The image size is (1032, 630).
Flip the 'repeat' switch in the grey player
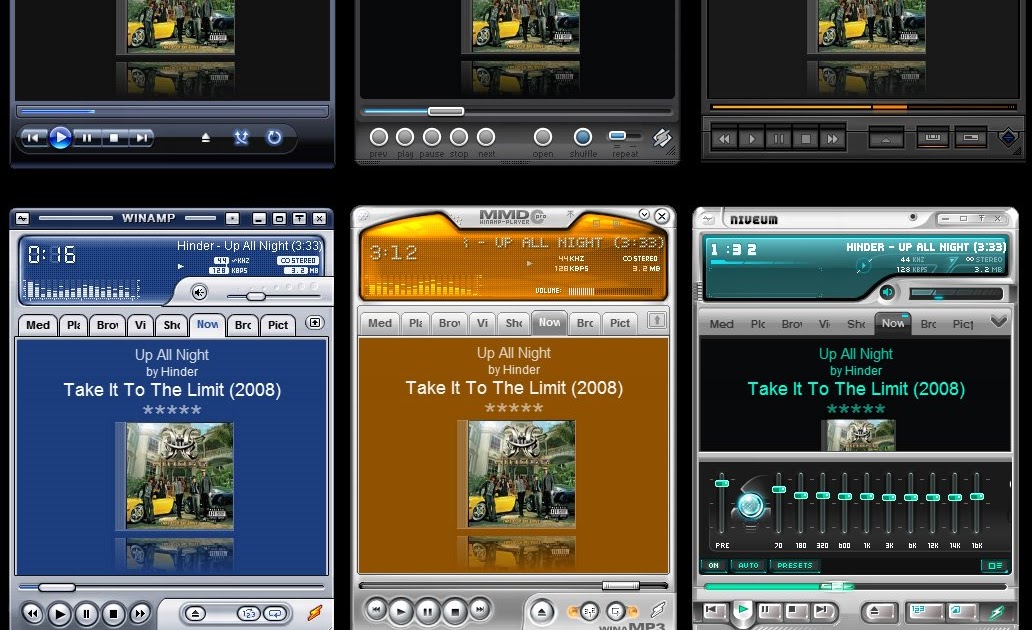624,136
